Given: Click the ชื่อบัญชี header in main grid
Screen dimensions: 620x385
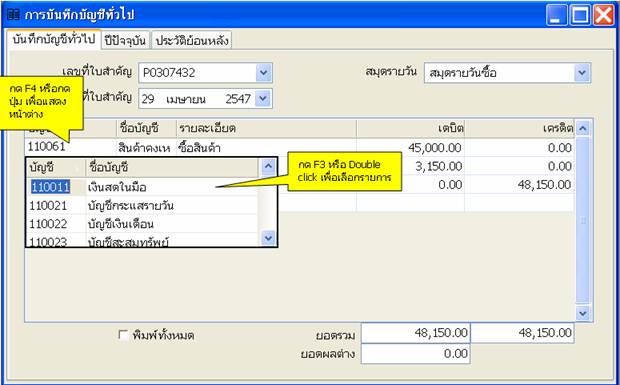Looking at the screenshot, I should click(x=146, y=128).
